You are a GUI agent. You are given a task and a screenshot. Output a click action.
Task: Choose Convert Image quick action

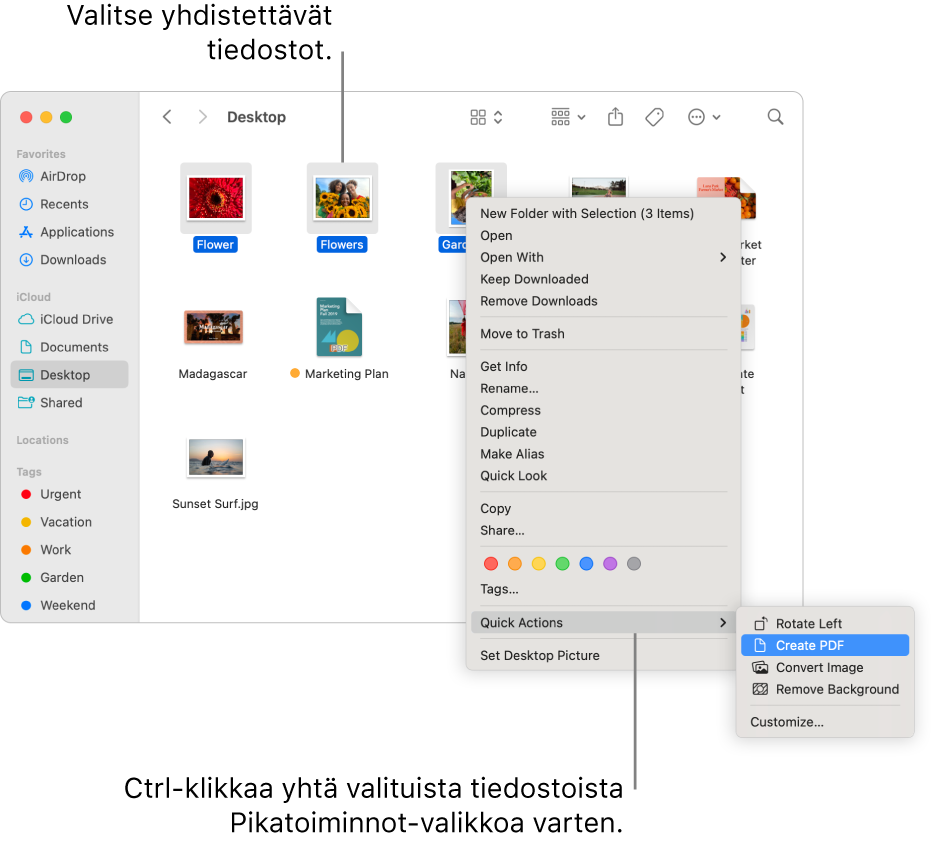tap(825, 667)
